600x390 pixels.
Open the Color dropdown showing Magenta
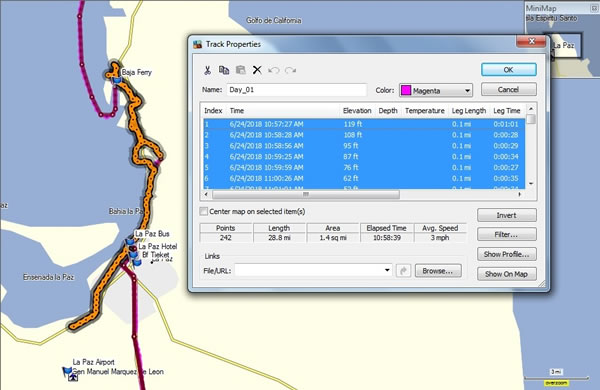coord(436,91)
